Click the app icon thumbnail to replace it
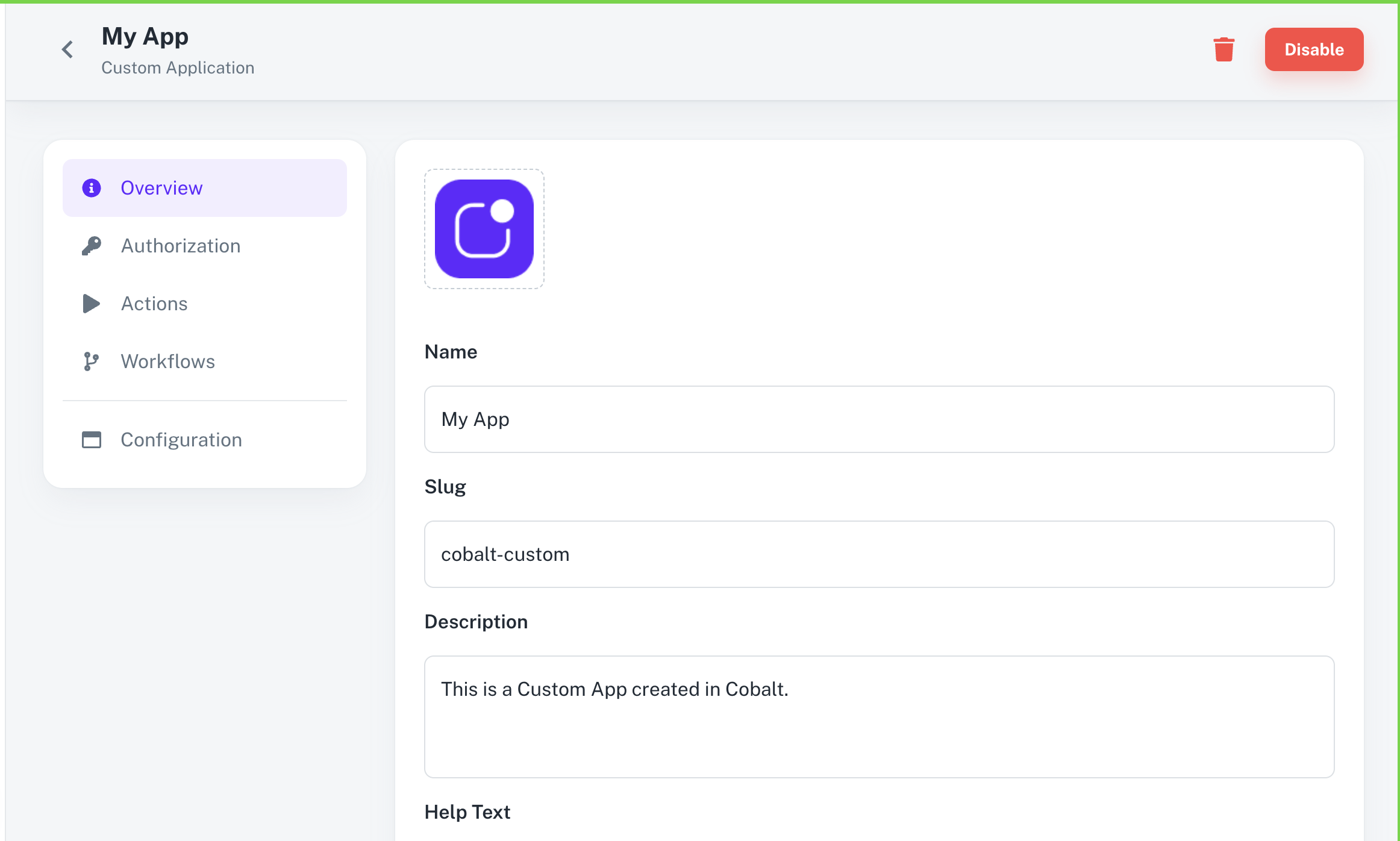This screenshot has width=1400, height=841. (x=484, y=229)
